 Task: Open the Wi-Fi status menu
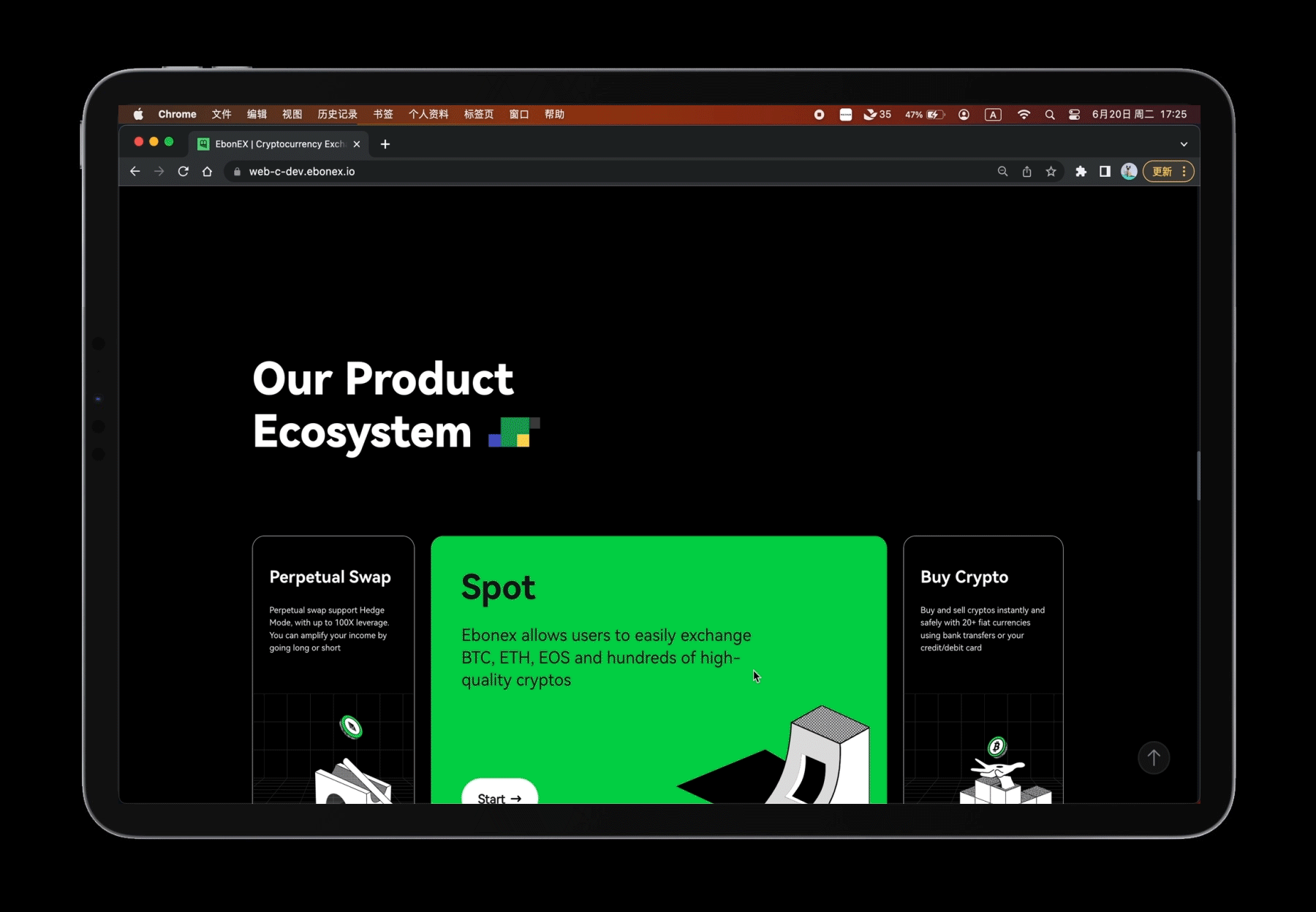tap(1024, 115)
